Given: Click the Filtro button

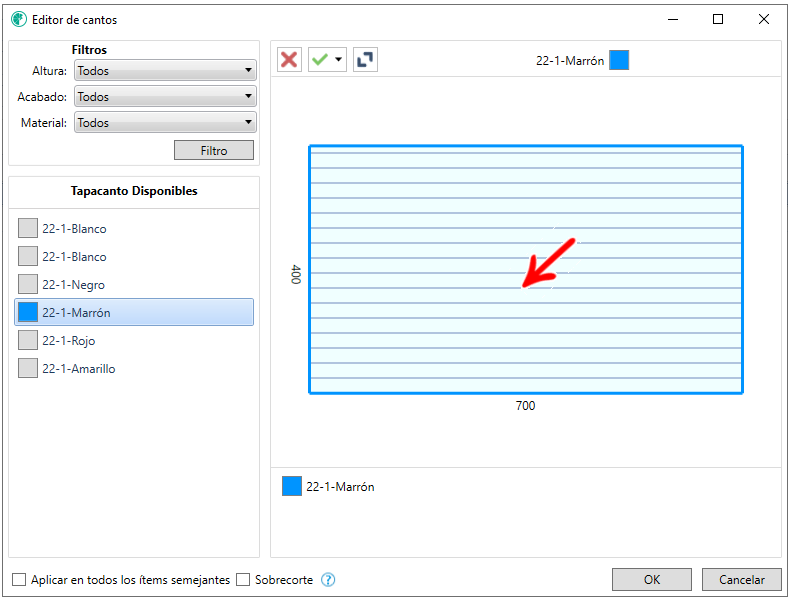Looking at the screenshot, I should coord(214,150).
